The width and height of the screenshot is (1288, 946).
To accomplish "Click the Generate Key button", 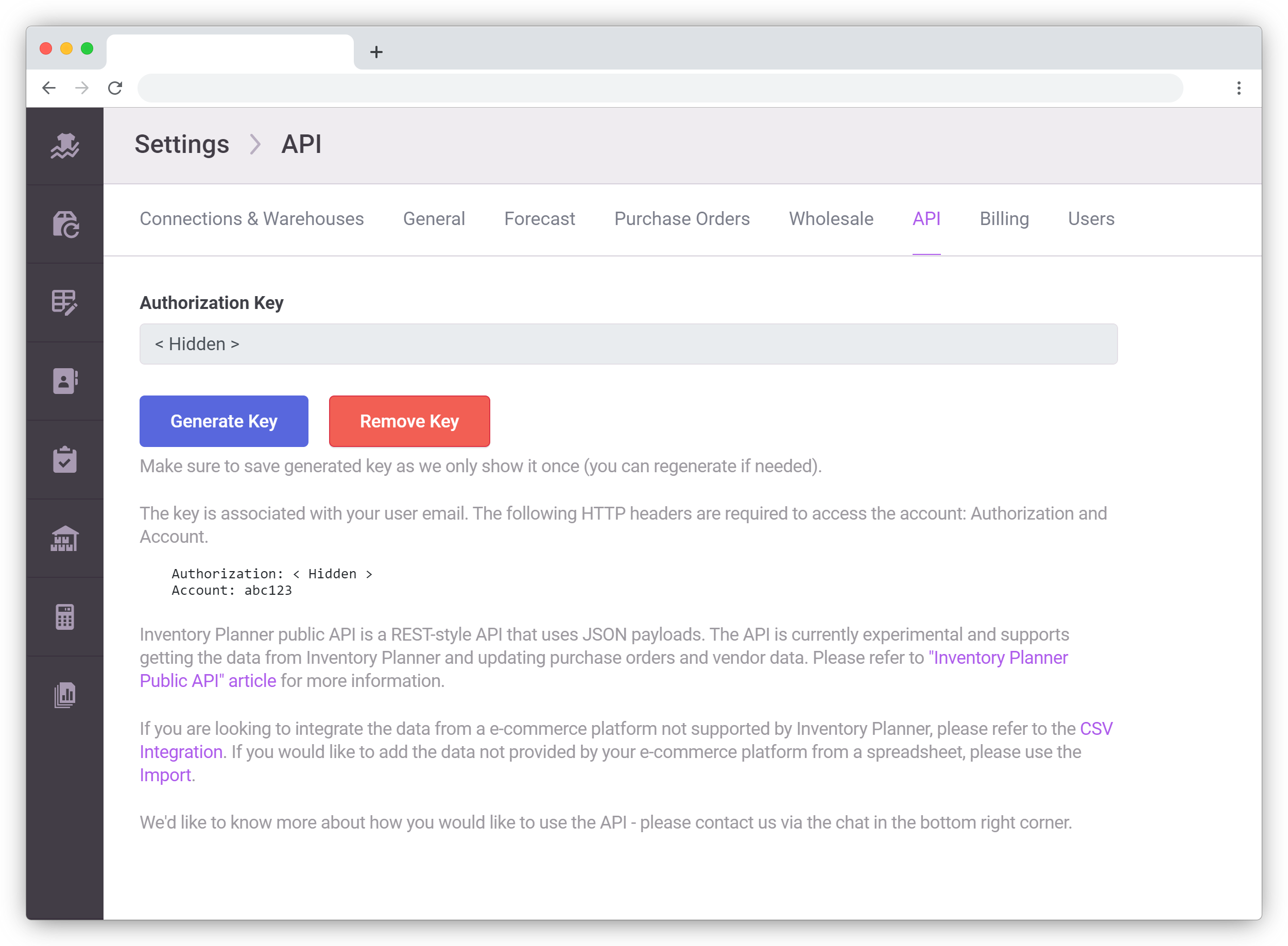I will 224,421.
